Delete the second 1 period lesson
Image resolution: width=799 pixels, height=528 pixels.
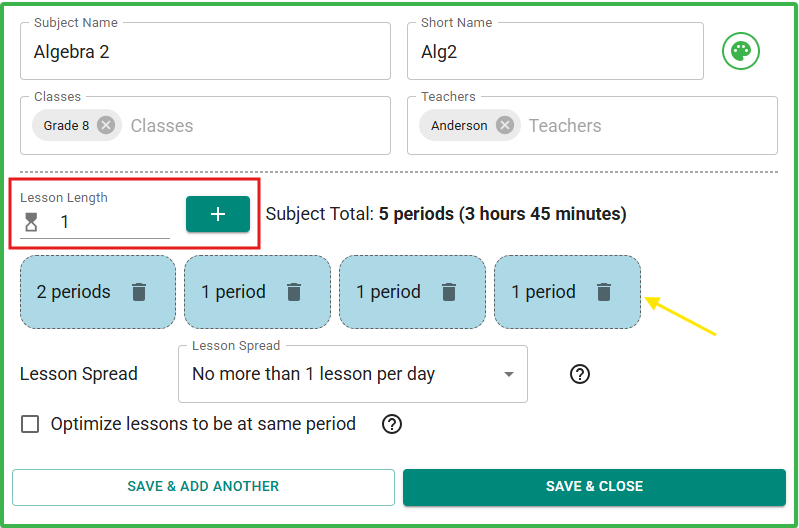[x=449, y=292]
